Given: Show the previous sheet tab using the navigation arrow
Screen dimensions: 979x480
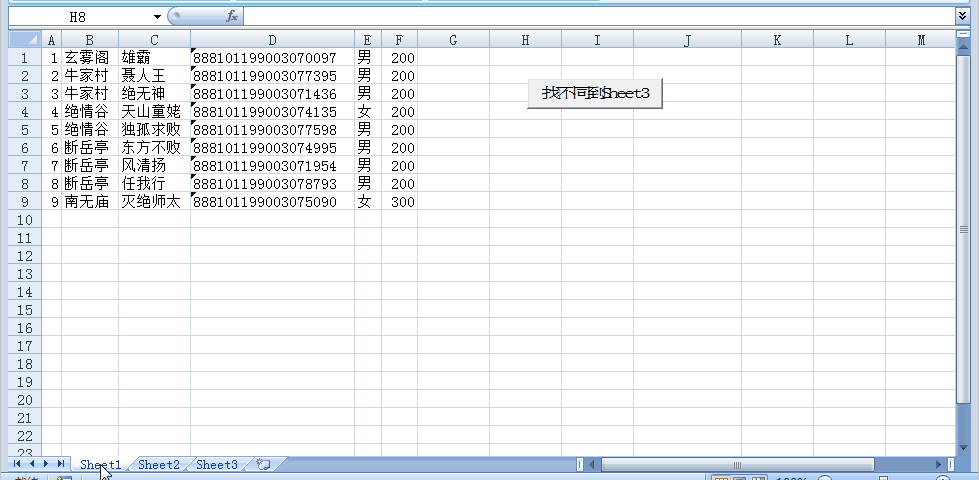Looking at the screenshot, I should click(x=31, y=464).
